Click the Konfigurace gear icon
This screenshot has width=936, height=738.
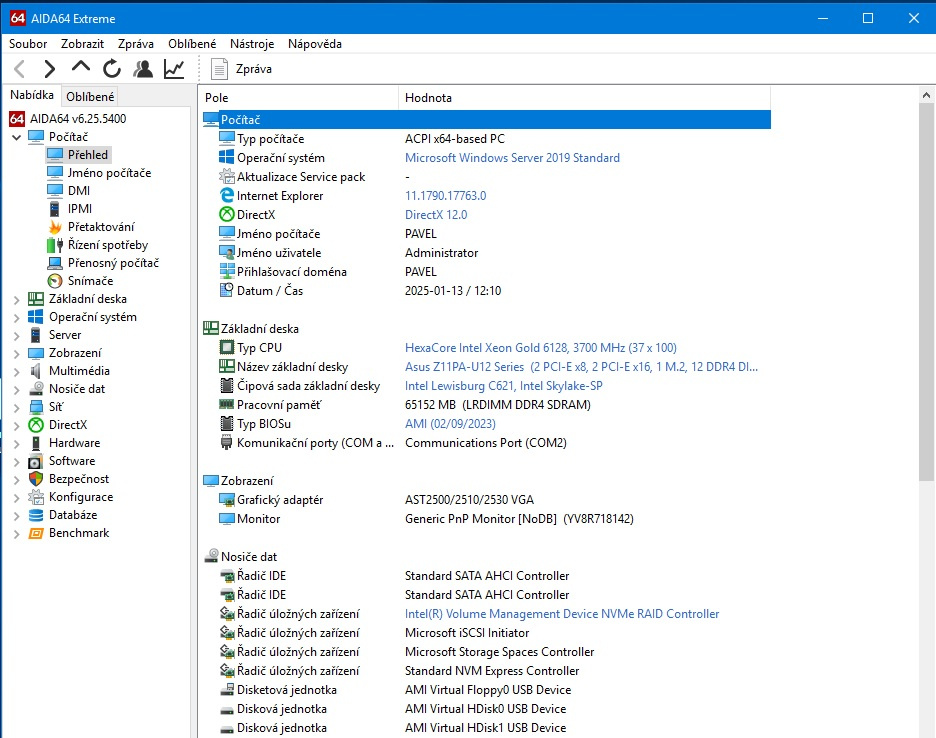pyautogui.click(x=36, y=497)
